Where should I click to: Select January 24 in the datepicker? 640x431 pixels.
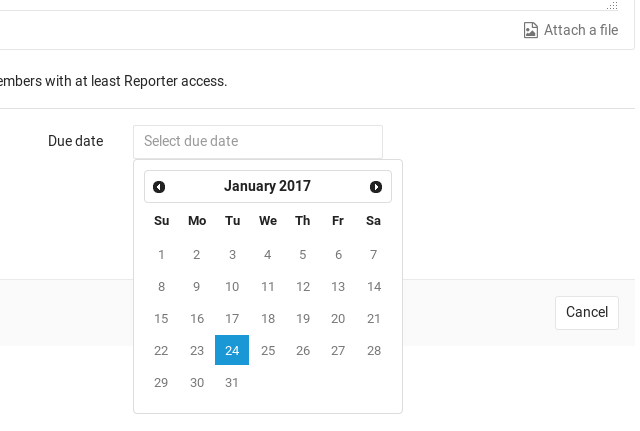[232, 350]
